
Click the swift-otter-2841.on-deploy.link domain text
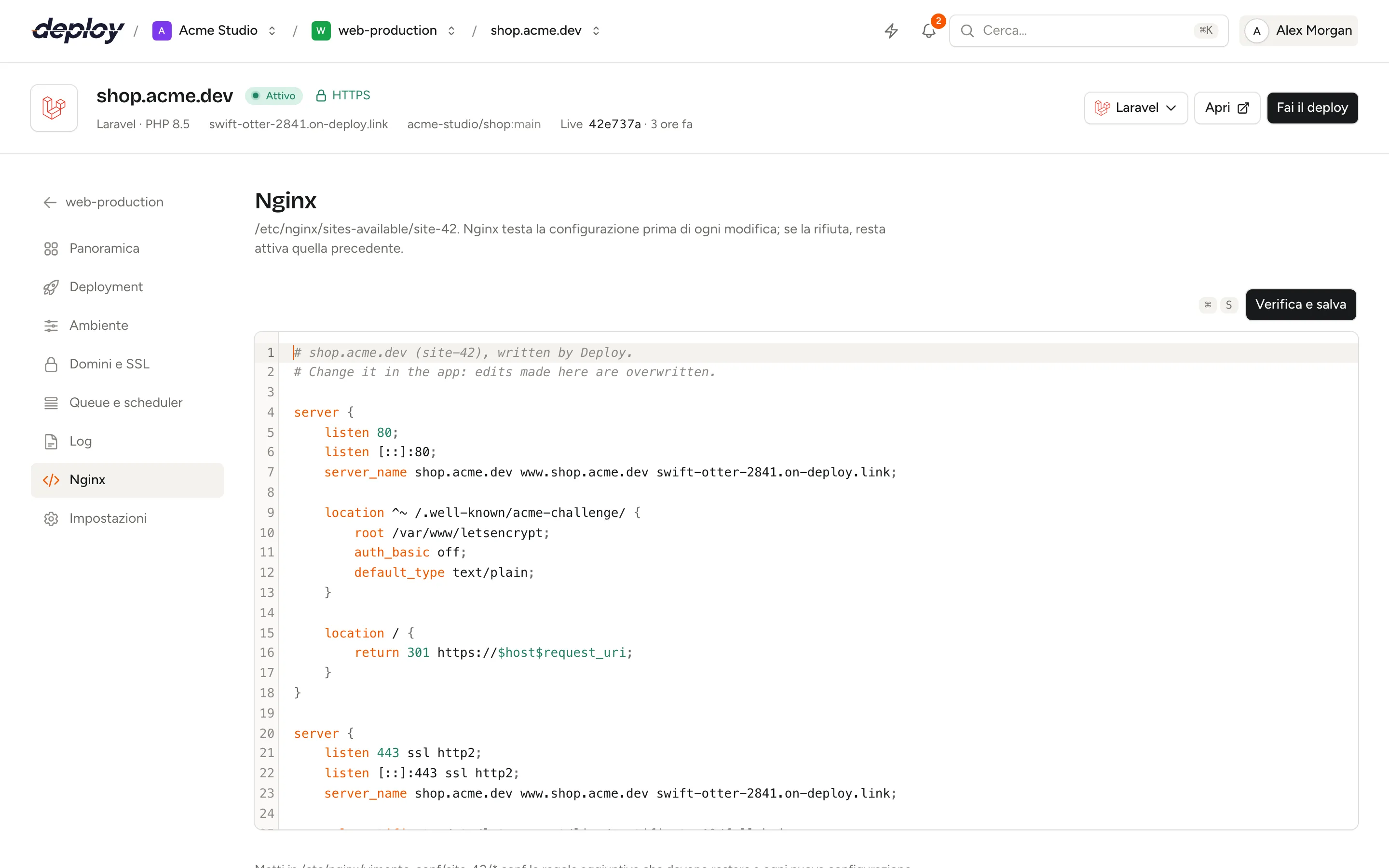[x=299, y=124]
